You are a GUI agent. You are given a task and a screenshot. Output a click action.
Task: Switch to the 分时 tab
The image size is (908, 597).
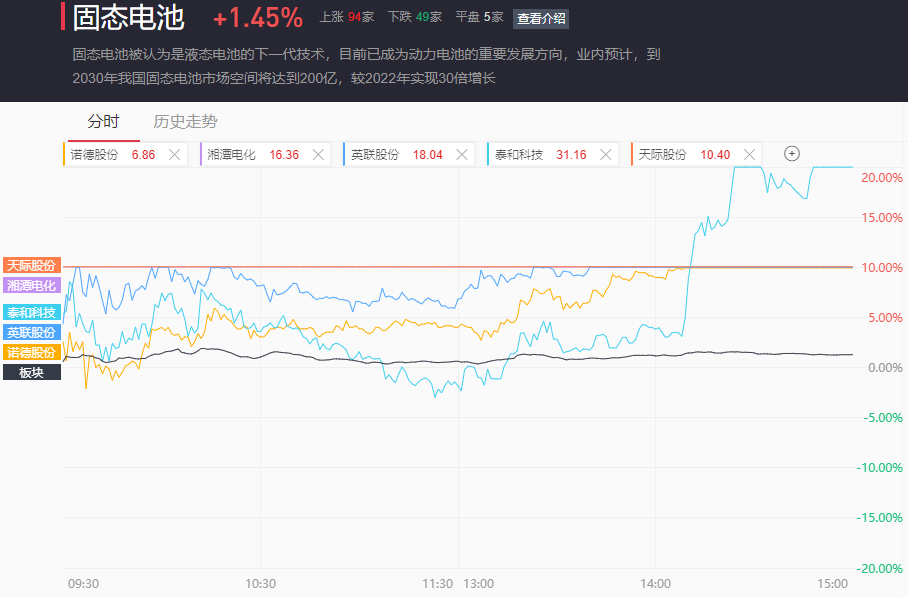click(x=104, y=122)
